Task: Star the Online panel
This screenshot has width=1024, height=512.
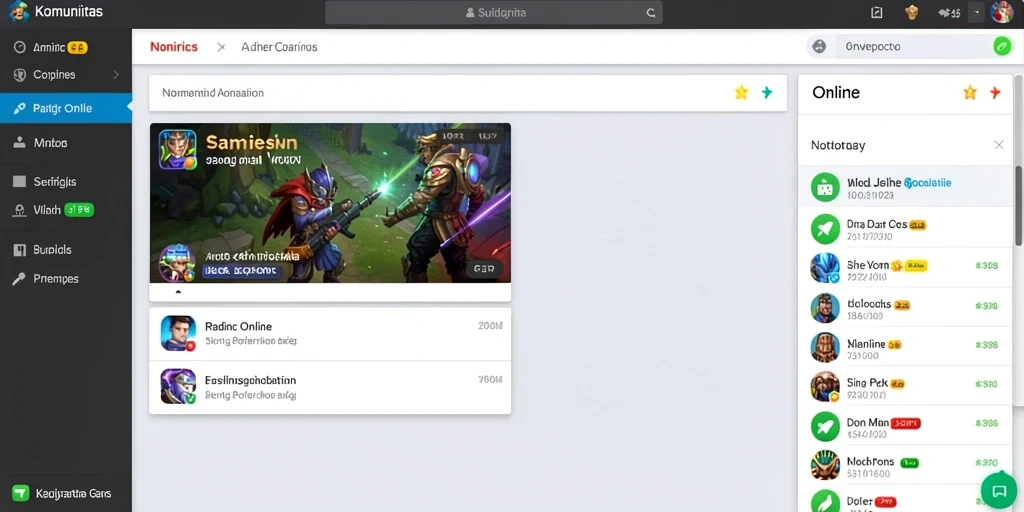Action: click(x=970, y=93)
